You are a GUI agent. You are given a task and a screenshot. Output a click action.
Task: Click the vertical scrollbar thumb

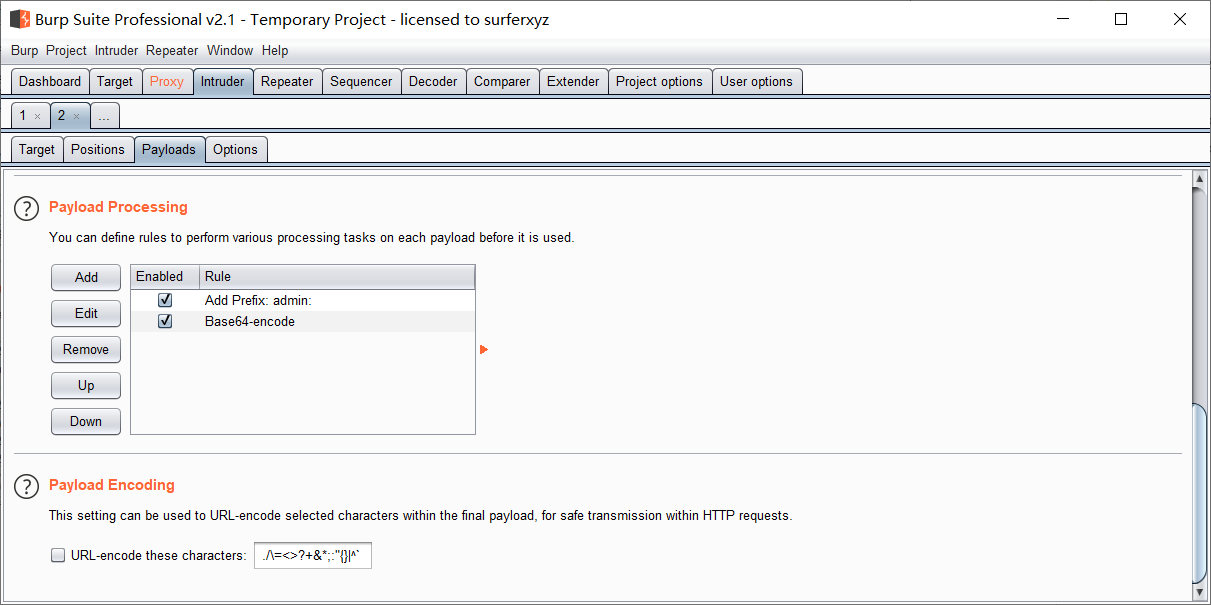(x=1200, y=493)
